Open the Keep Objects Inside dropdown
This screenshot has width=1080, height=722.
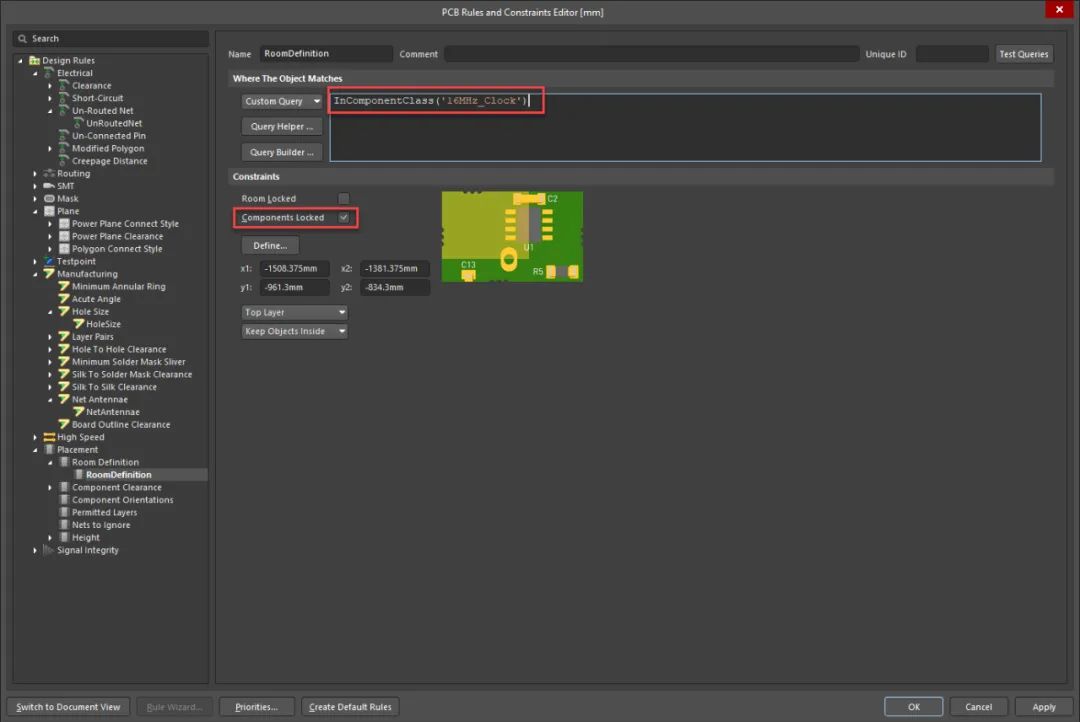coord(294,331)
